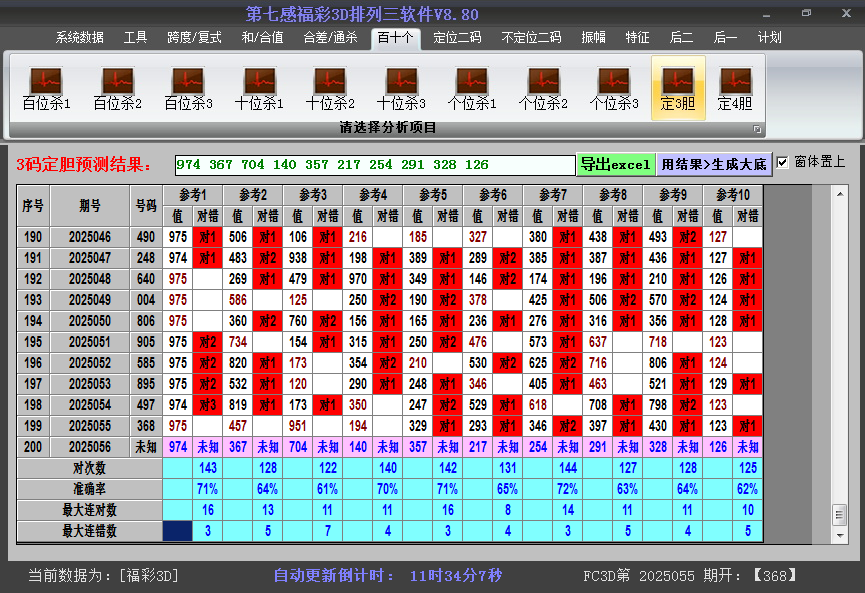Select the 百位杀1 analysis icon
Image resolution: width=865 pixels, height=593 pixels.
click(46, 88)
